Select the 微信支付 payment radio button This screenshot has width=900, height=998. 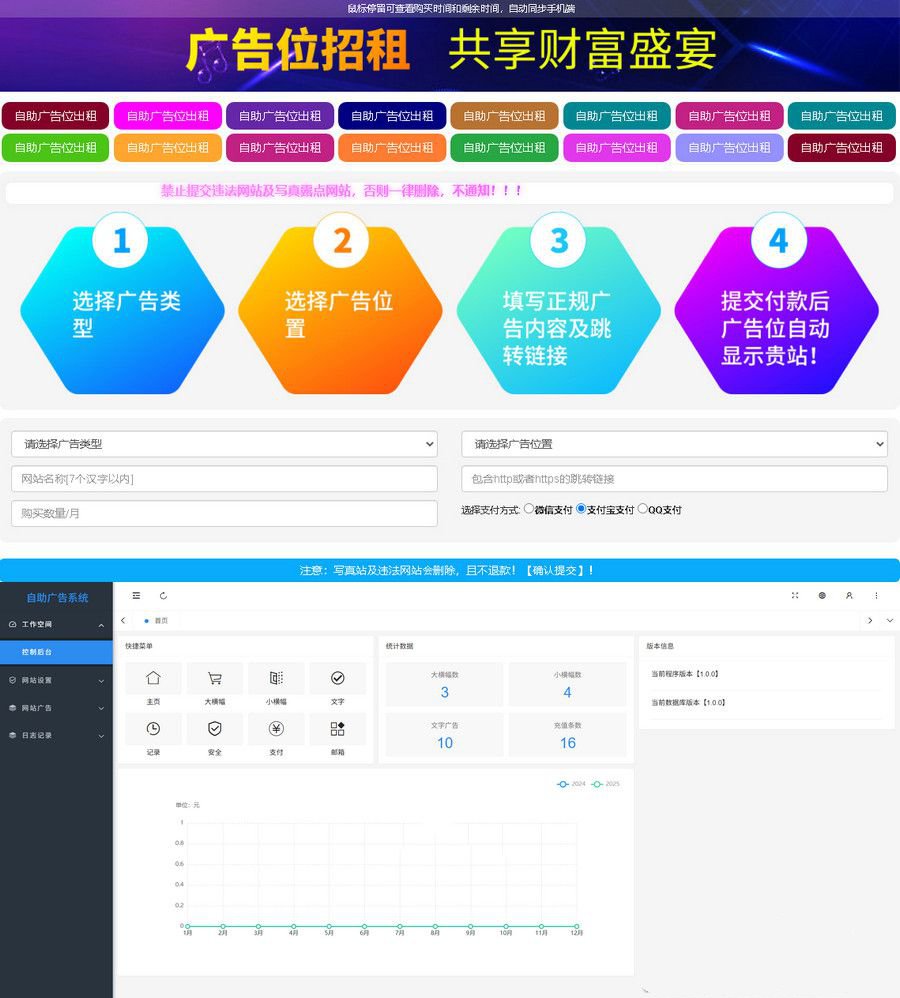click(x=529, y=509)
